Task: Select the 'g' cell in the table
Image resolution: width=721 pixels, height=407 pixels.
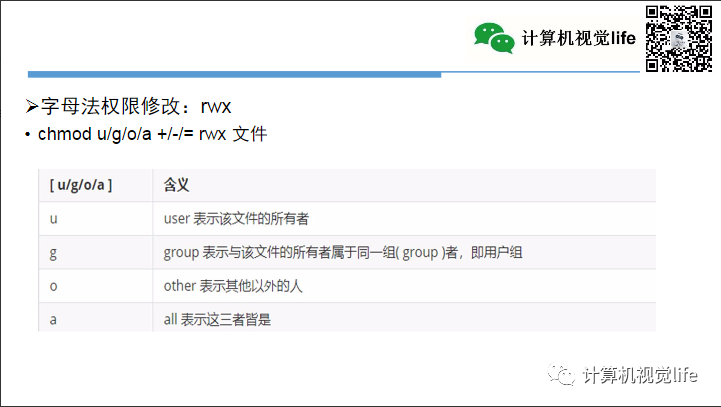Action: (x=53, y=252)
